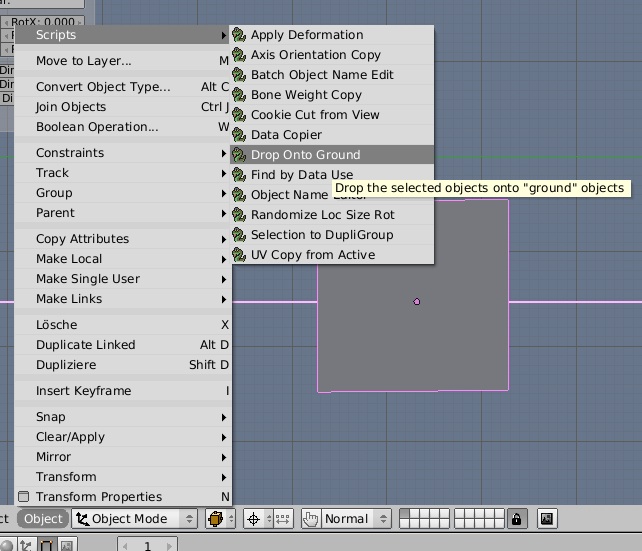Click the solid cube draw type icon
This screenshot has width=642, height=551.
coord(216,519)
